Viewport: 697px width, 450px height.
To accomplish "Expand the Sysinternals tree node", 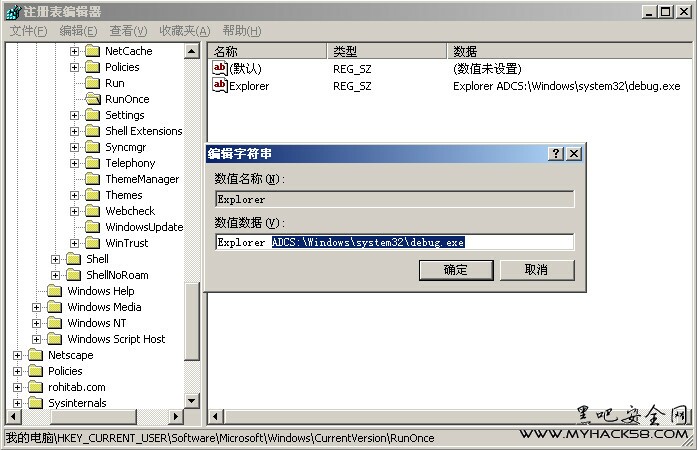I will [17, 403].
